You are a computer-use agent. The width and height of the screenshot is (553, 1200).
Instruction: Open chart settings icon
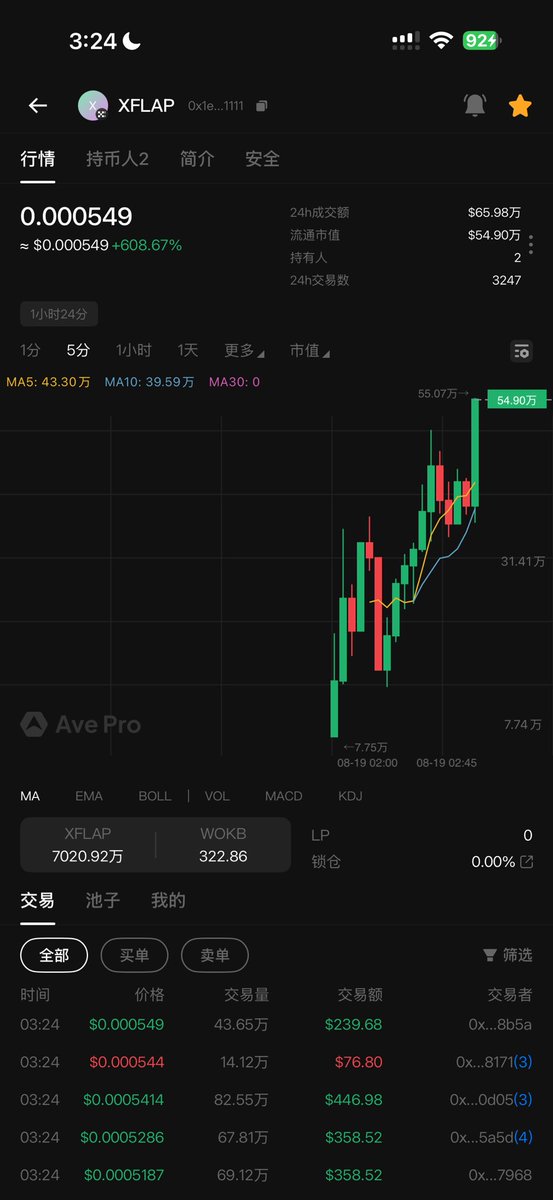coord(521,351)
